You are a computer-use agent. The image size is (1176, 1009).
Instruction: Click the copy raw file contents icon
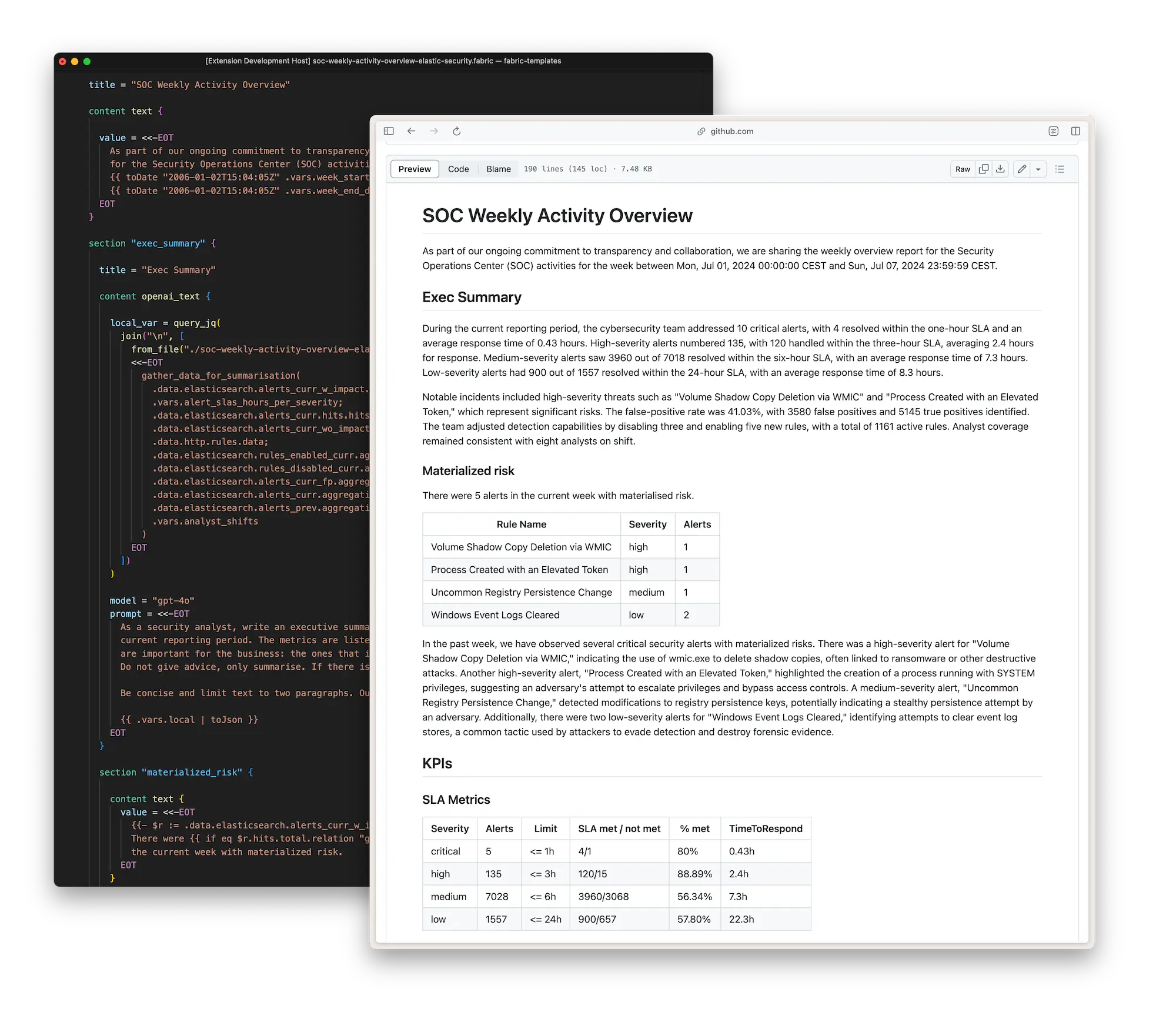(984, 169)
